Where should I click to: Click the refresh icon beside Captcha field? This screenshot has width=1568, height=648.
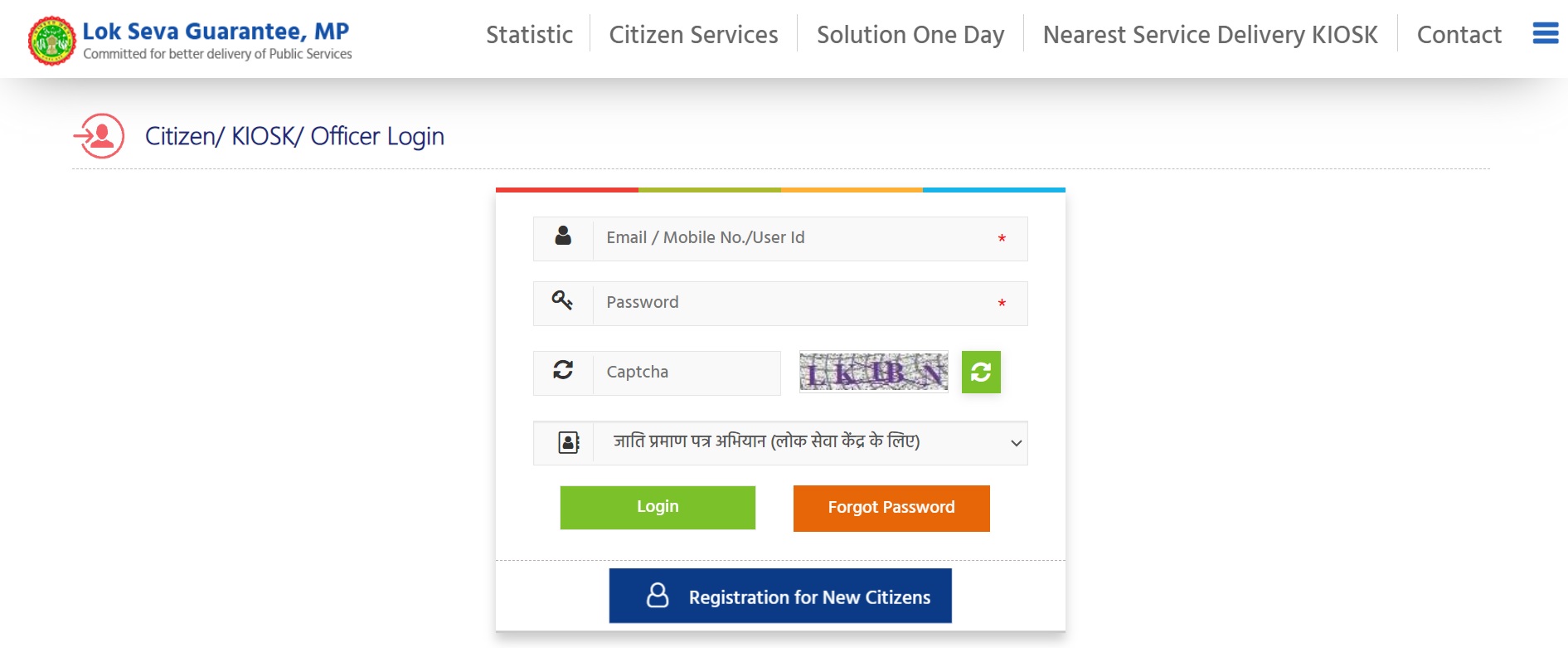564,372
